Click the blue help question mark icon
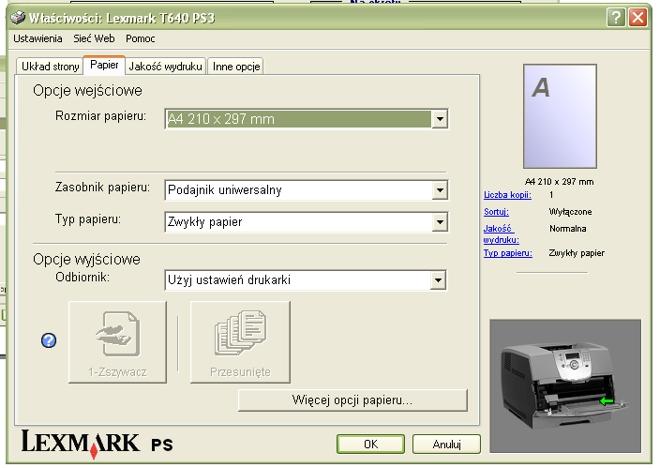Image resolution: width=659 pixels, height=468 pixels. click(x=49, y=340)
